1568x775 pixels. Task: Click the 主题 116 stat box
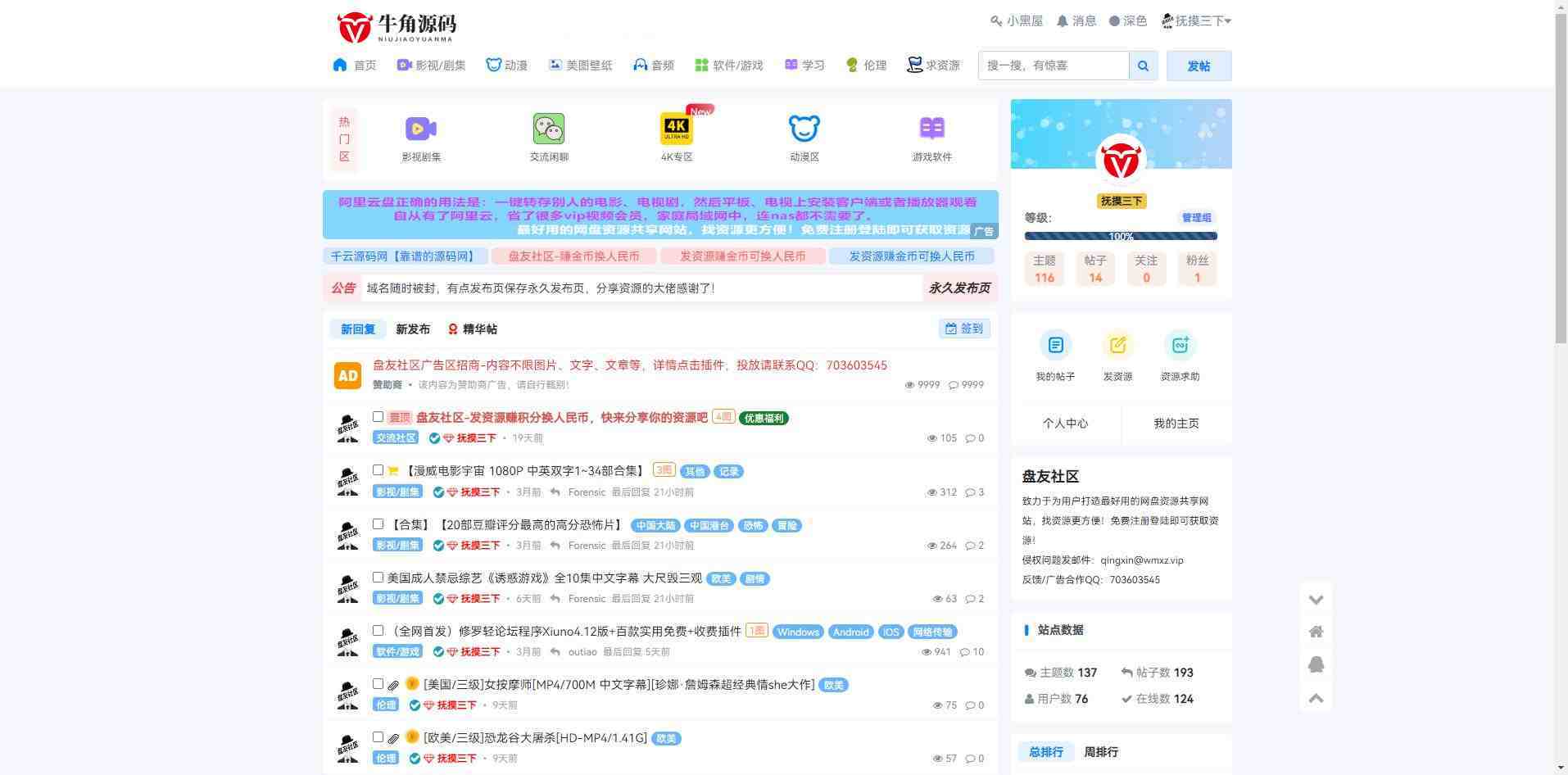(1045, 269)
